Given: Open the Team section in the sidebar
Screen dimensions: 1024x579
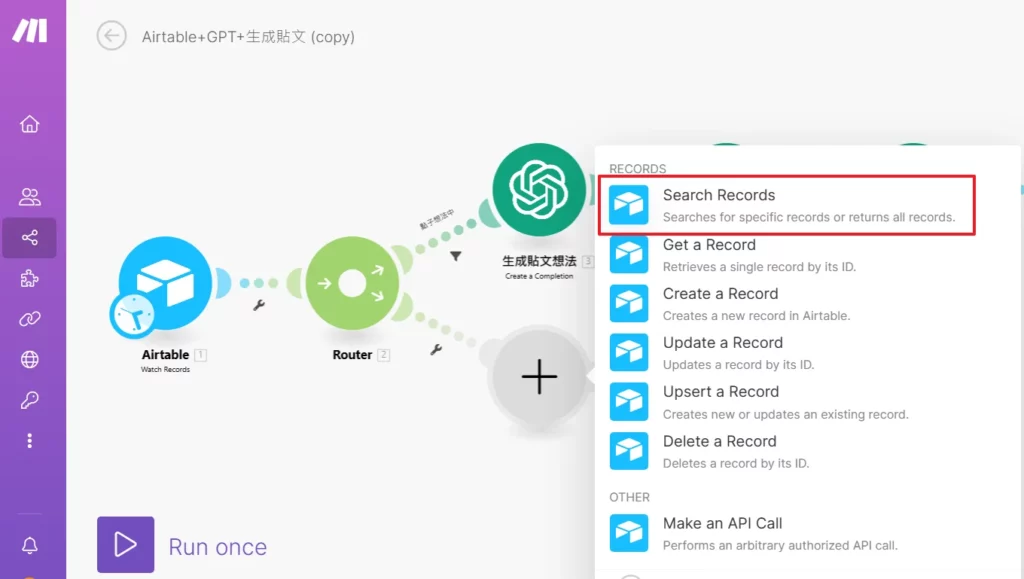Looking at the screenshot, I should 29,196.
